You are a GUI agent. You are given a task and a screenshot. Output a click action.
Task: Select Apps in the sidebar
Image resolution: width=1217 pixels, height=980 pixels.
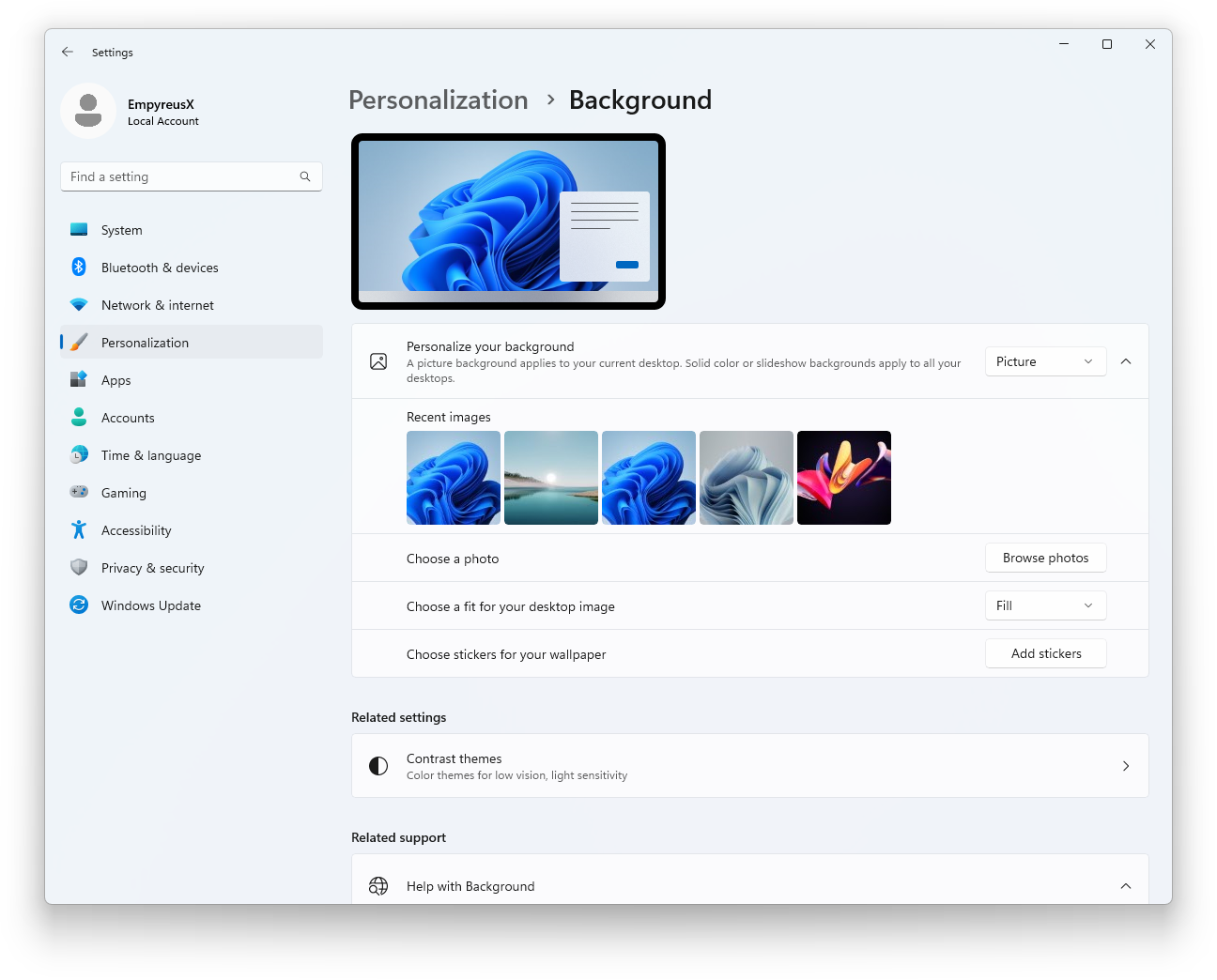192,380
